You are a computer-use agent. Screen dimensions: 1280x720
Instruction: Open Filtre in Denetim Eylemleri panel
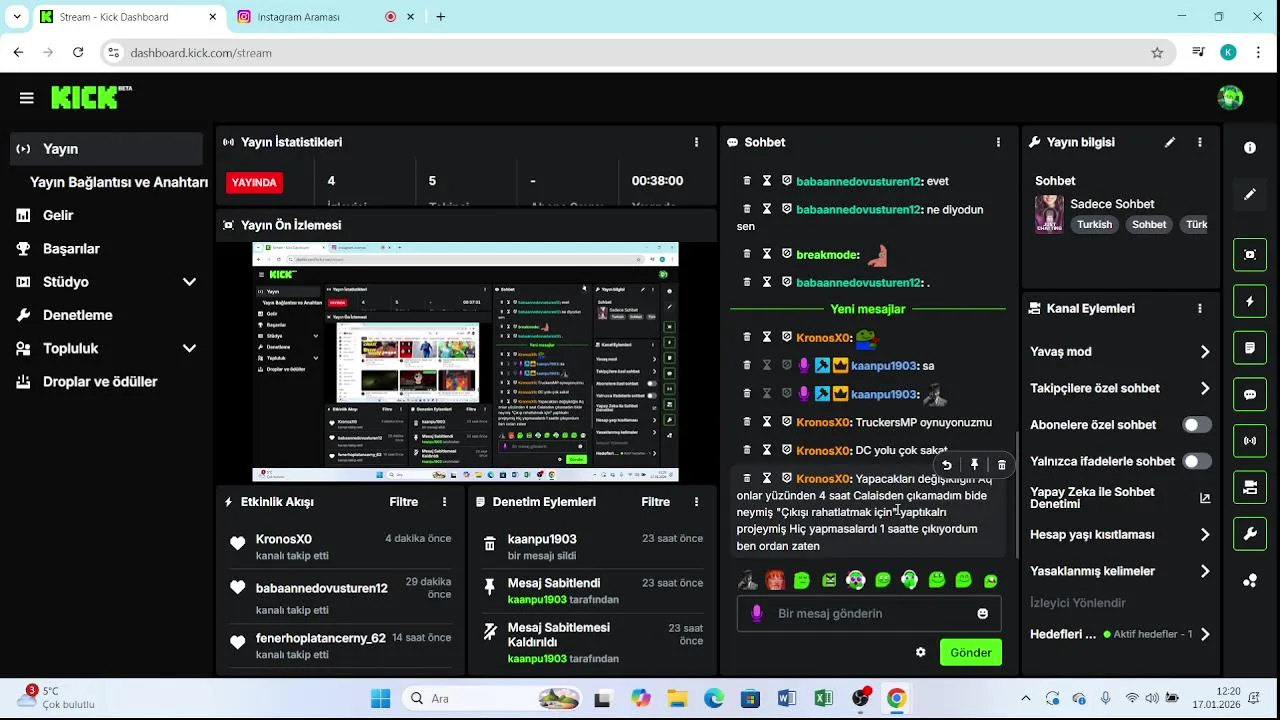tap(656, 502)
